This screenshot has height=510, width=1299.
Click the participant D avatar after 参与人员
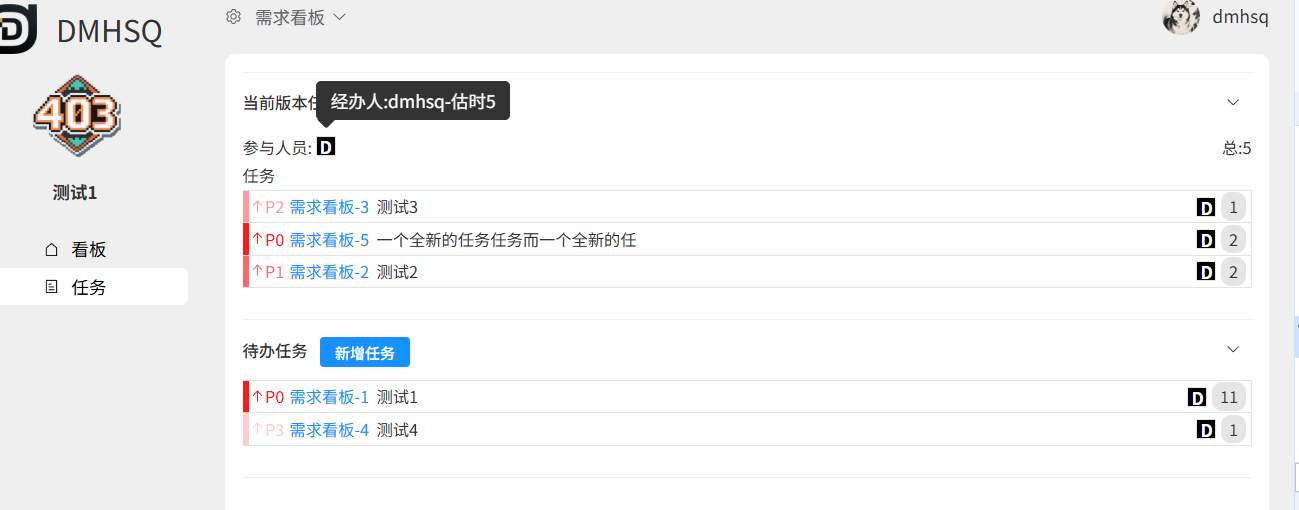click(x=326, y=147)
